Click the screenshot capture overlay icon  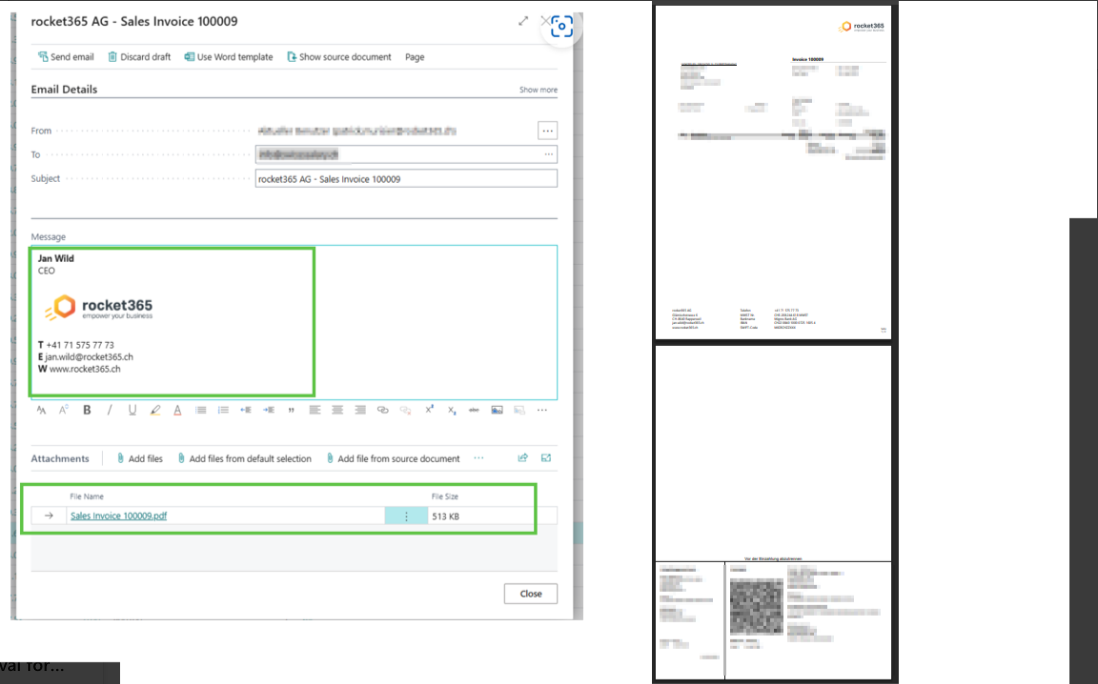pos(562,27)
